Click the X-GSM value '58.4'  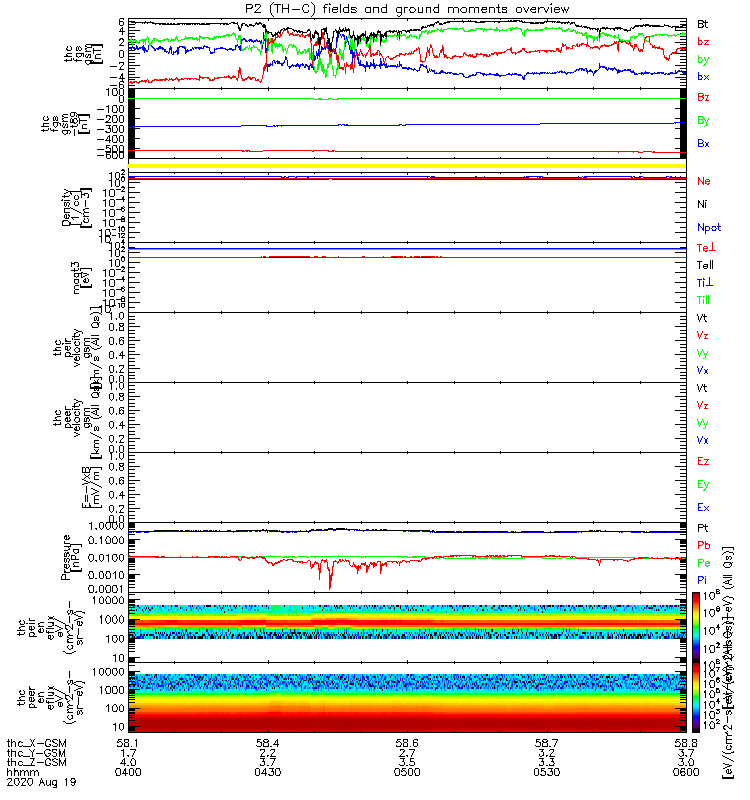(267, 744)
